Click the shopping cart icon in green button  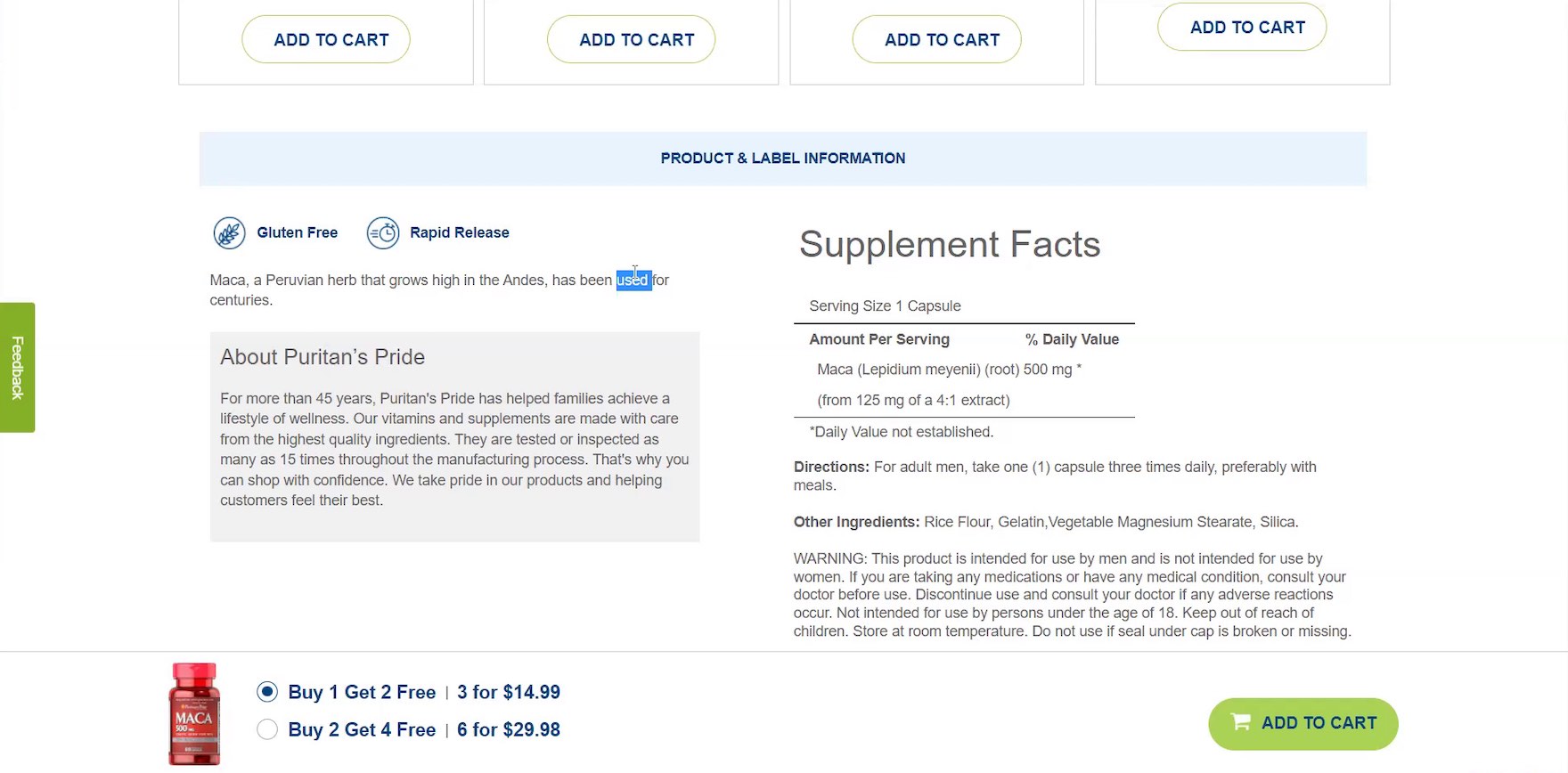click(1240, 722)
